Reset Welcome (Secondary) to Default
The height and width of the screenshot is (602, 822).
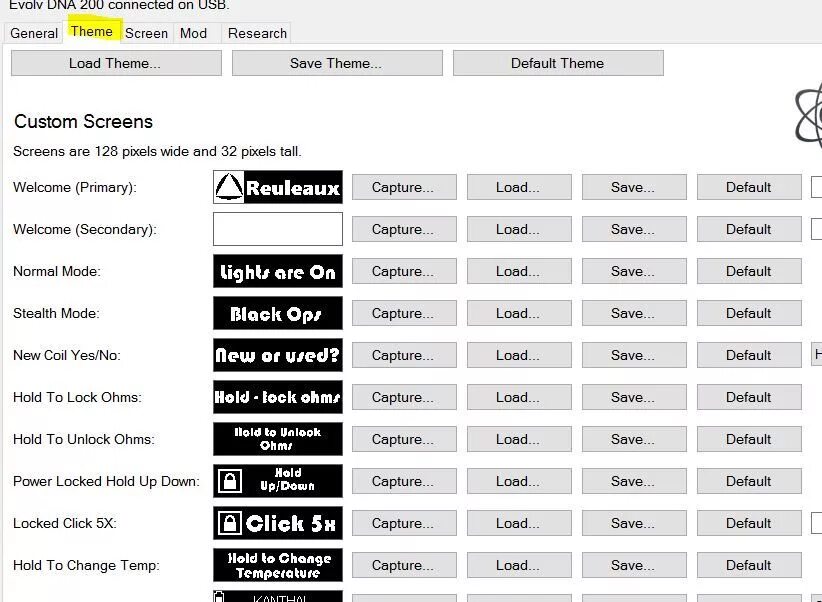(749, 229)
